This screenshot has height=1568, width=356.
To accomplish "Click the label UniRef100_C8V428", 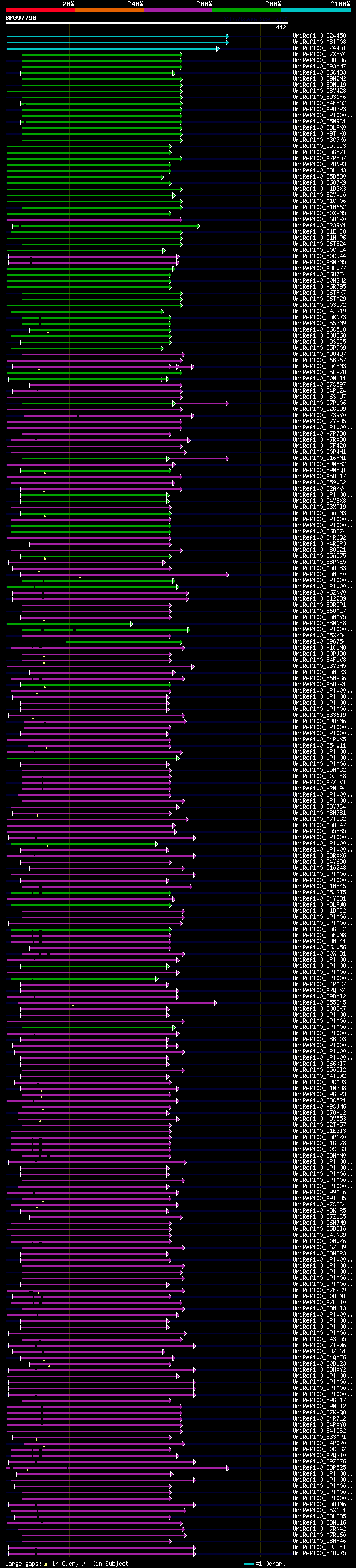I will tap(319, 91).
